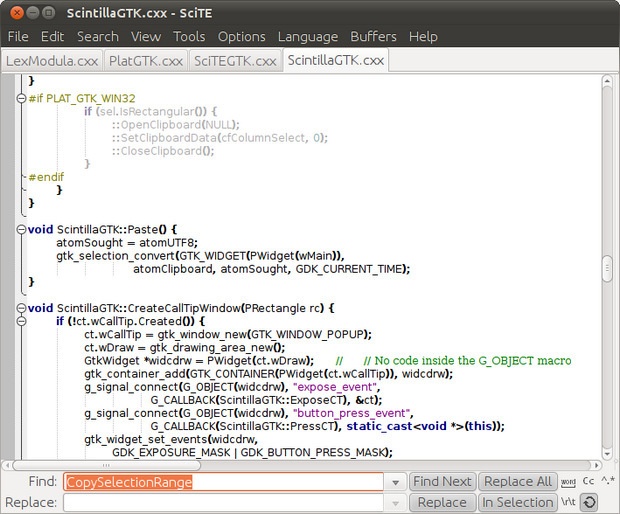Click the In Selection button
Image resolution: width=620 pixels, height=514 pixels.
pos(517,503)
